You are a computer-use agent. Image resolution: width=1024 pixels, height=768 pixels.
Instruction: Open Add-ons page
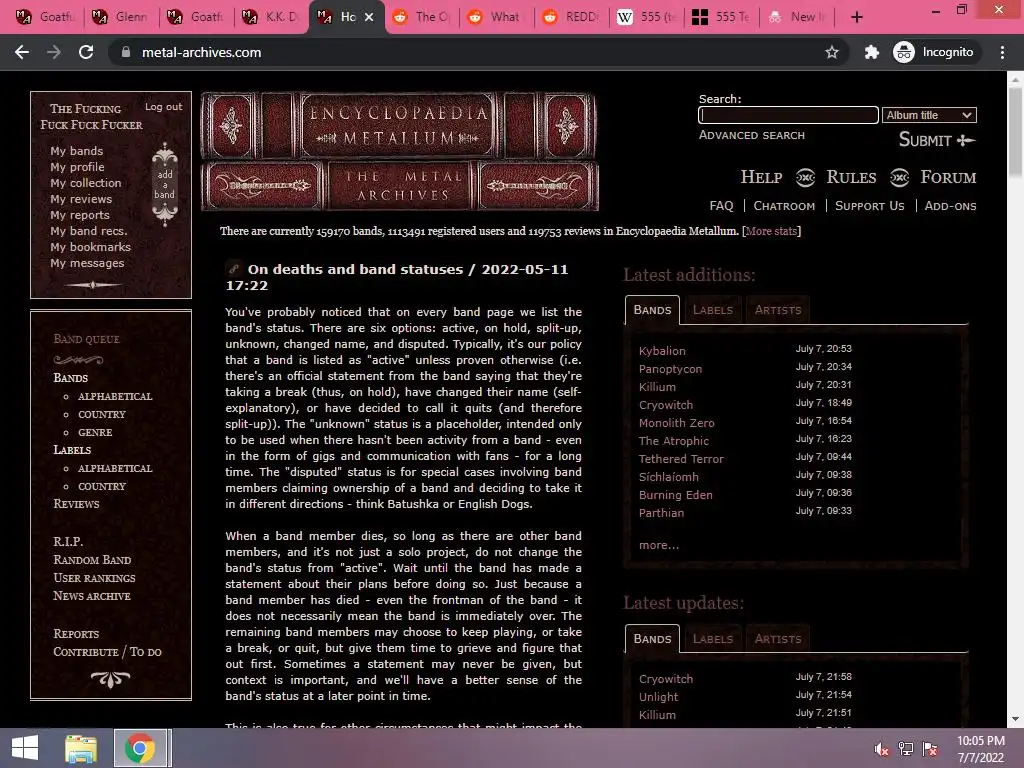tap(950, 206)
